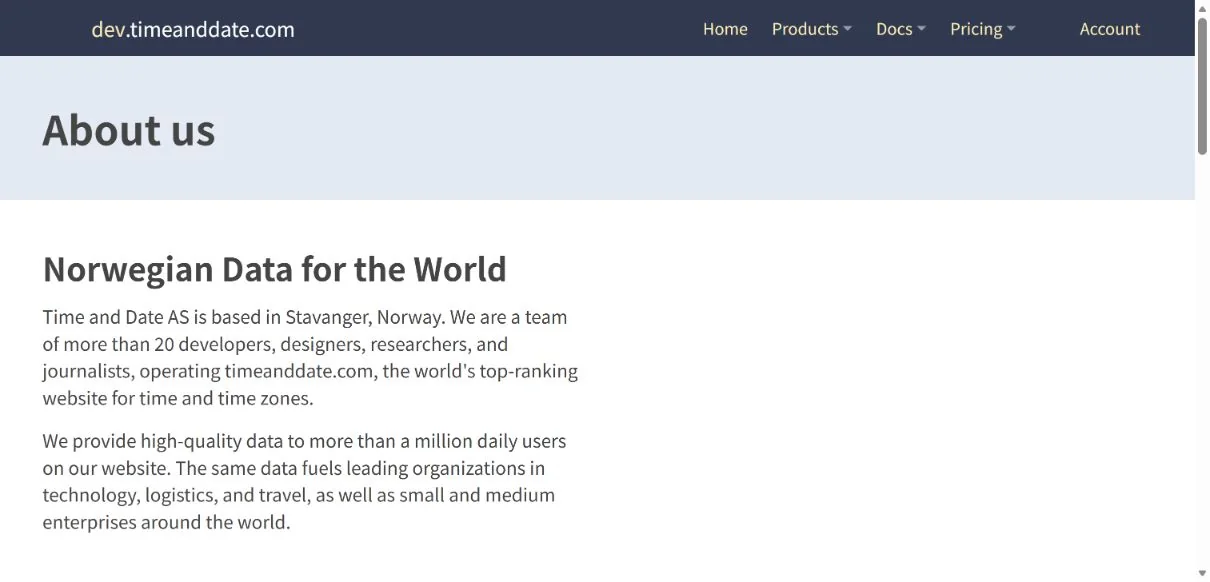Click the "About us" page heading
Image resolution: width=1210 pixels, height=582 pixels.
click(129, 130)
